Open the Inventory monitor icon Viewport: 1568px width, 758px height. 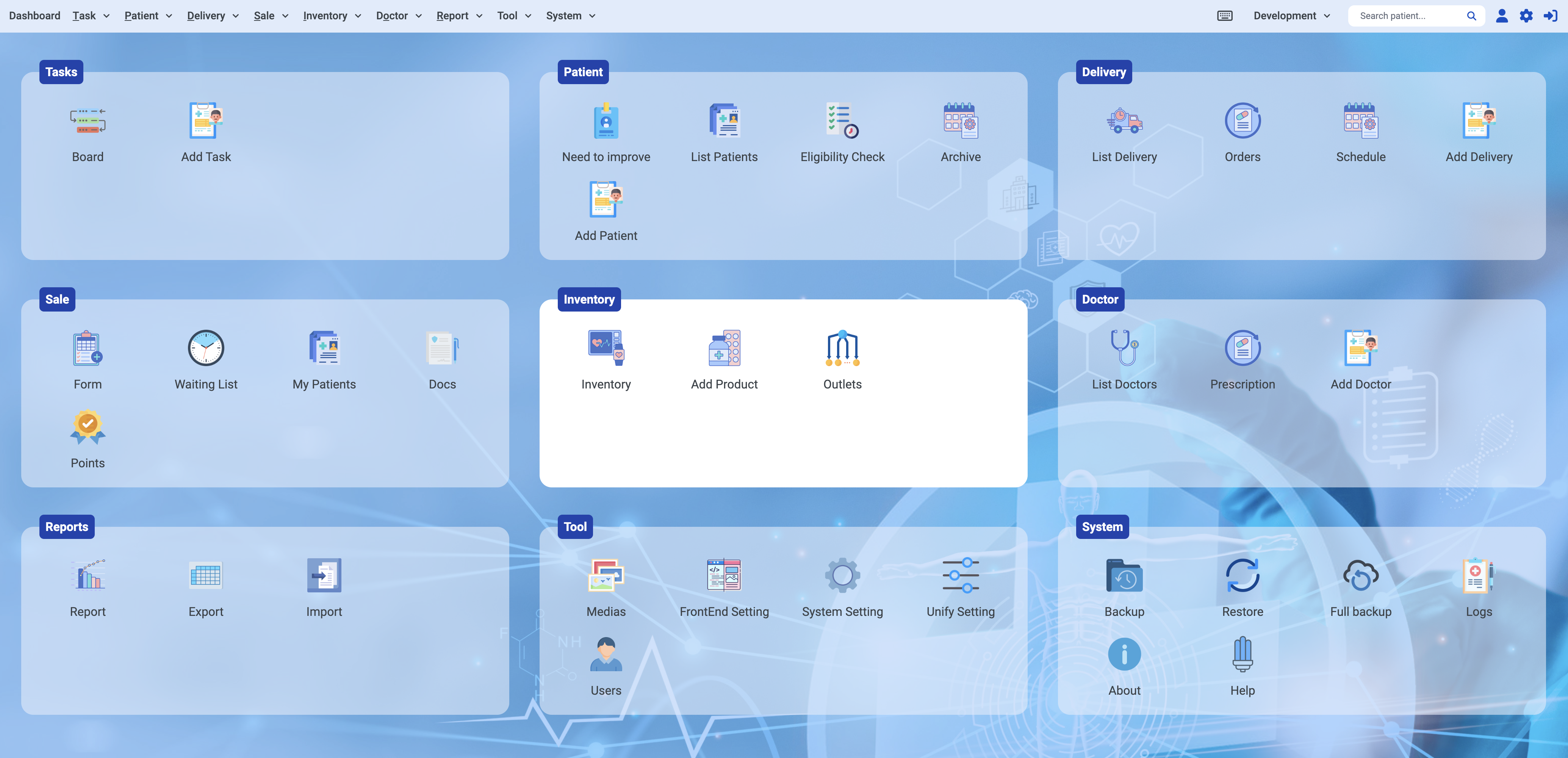[606, 348]
